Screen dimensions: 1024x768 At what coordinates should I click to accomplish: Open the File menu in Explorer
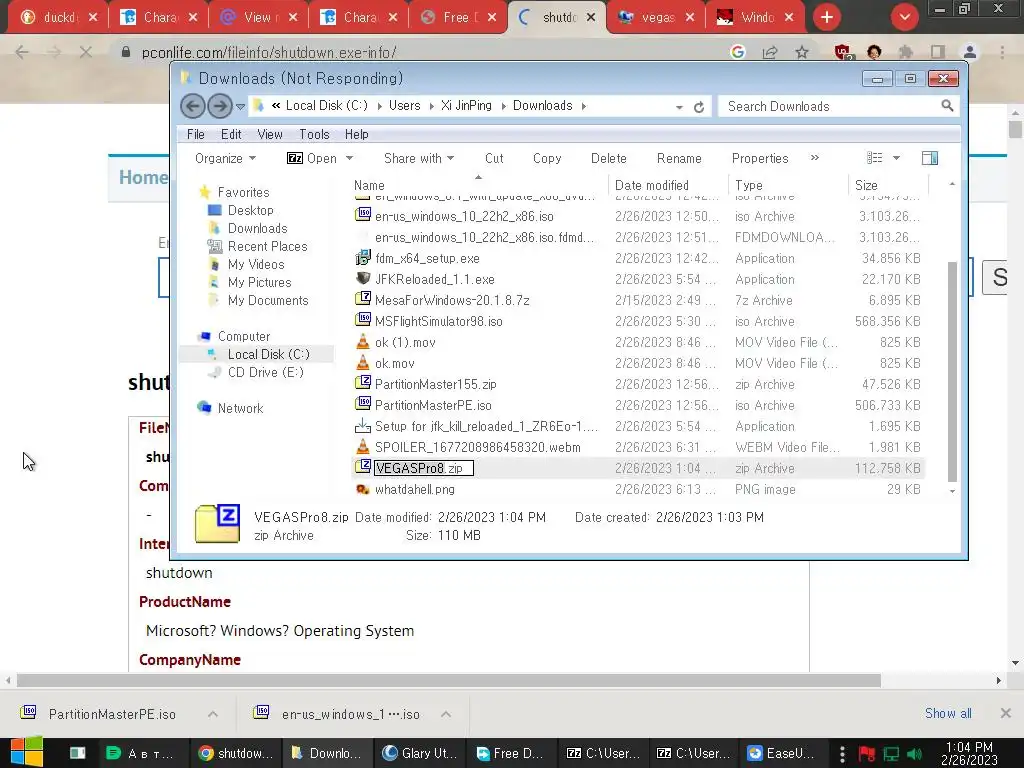196,134
